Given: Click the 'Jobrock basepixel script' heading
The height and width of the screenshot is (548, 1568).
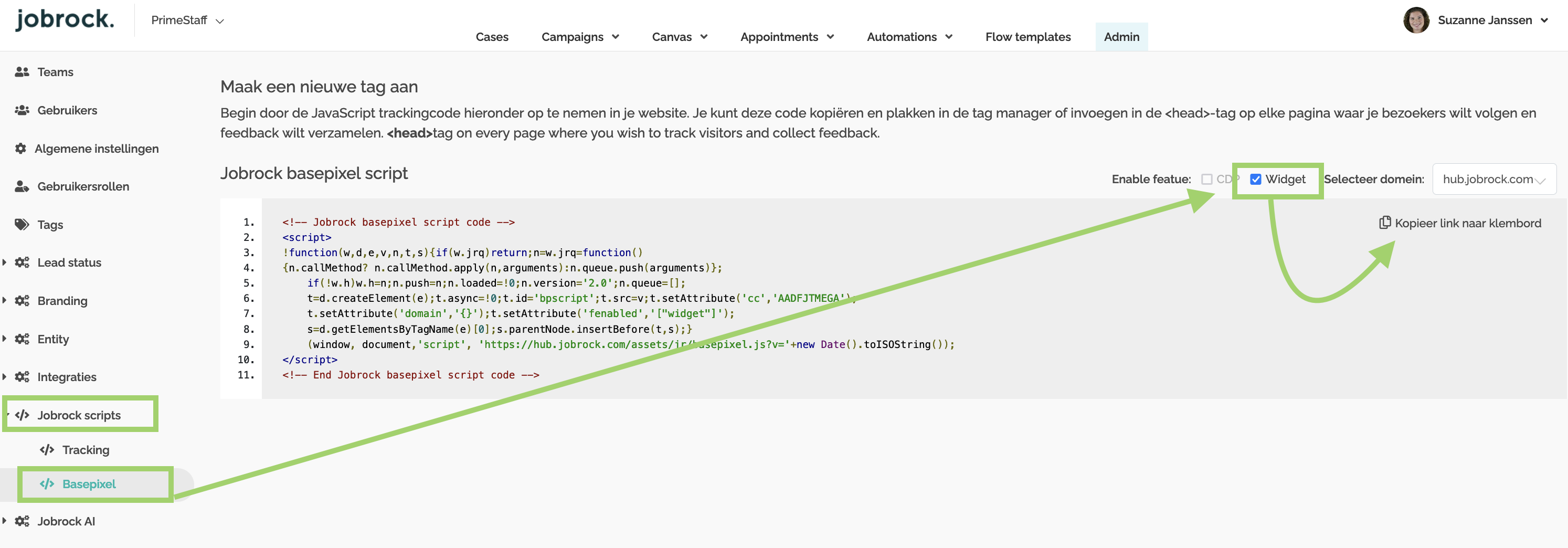Looking at the screenshot, I should pyautogui.click(x=314, y=174).
